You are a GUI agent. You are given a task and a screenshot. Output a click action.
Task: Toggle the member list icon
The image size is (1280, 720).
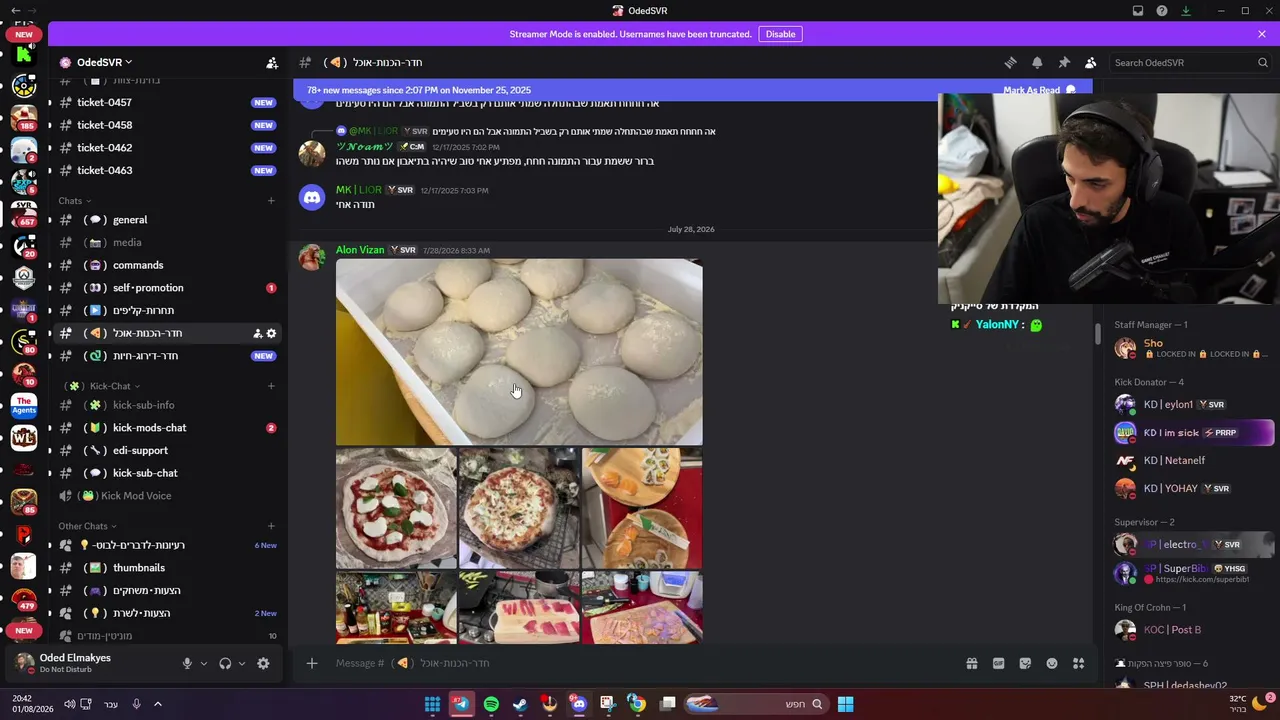click(1090, 62)
